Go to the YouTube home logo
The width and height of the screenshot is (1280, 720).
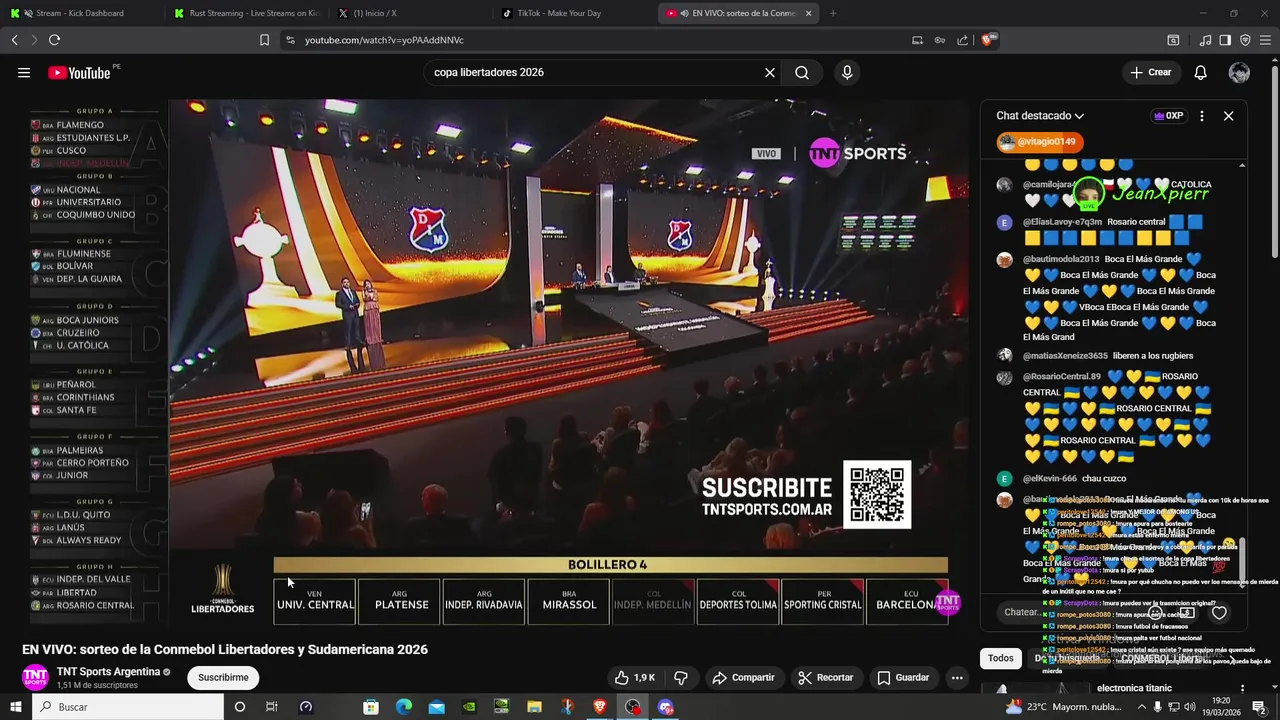pyautogui.click(x=79, y=72)
